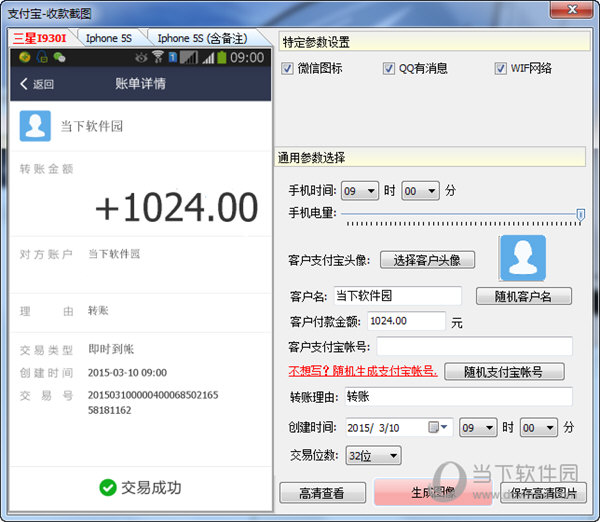600x522 pixels.
Task: Click the 客户支付宝帐号 input field
Action: 474,346
